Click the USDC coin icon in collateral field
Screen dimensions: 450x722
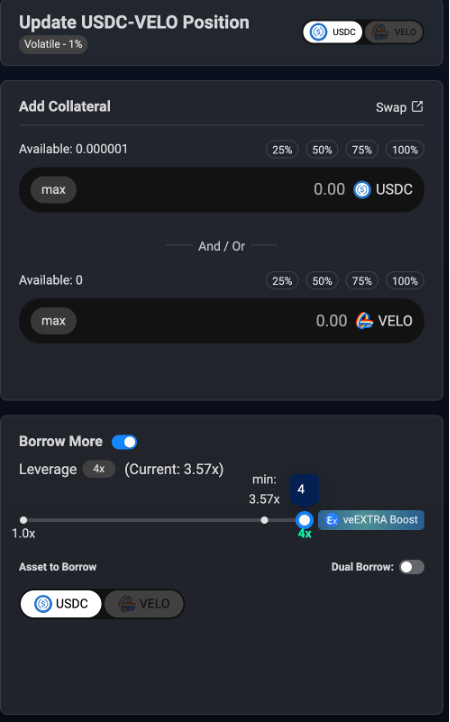362,190
